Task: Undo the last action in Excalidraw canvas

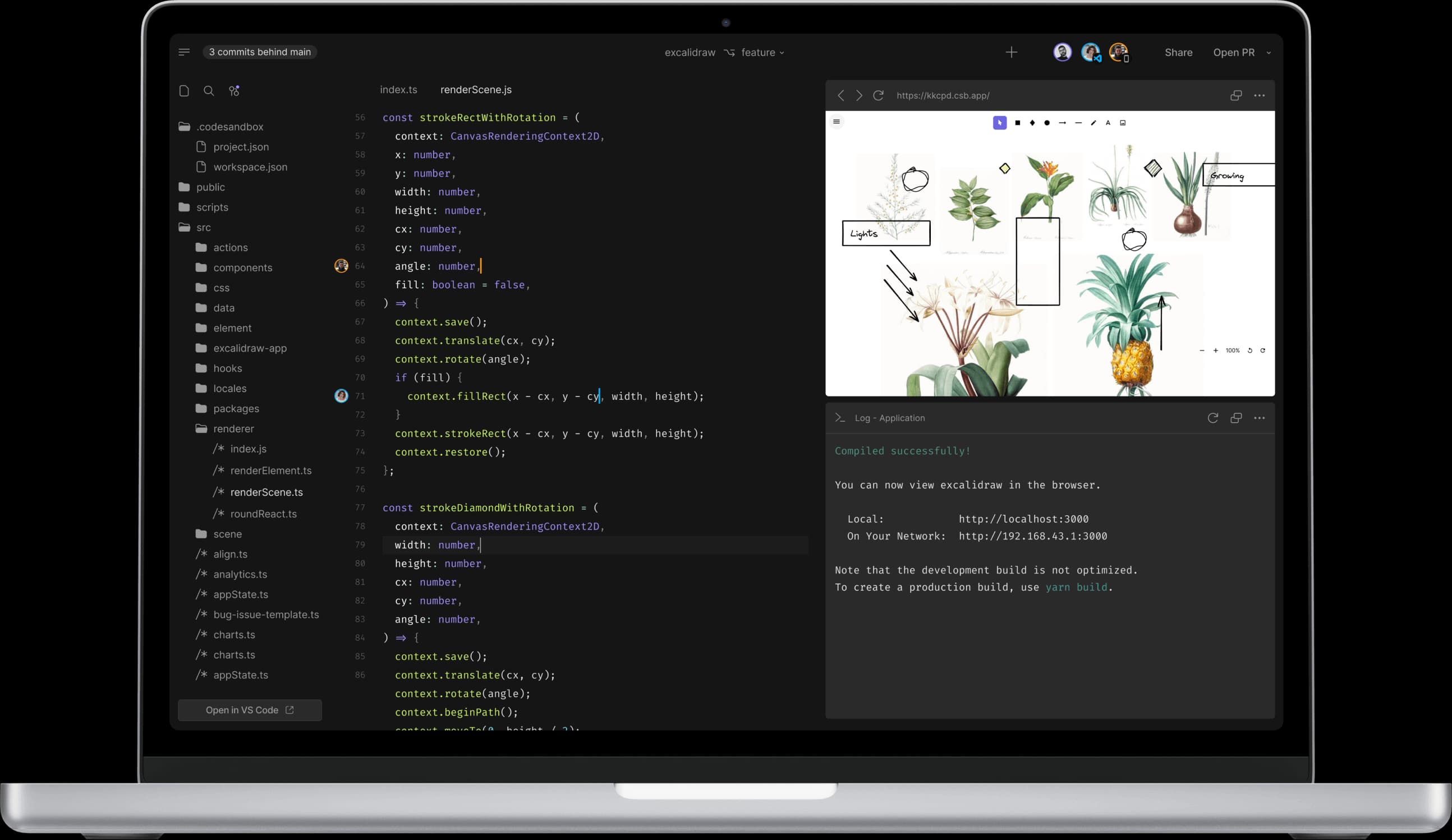Action: point(1250,350)
